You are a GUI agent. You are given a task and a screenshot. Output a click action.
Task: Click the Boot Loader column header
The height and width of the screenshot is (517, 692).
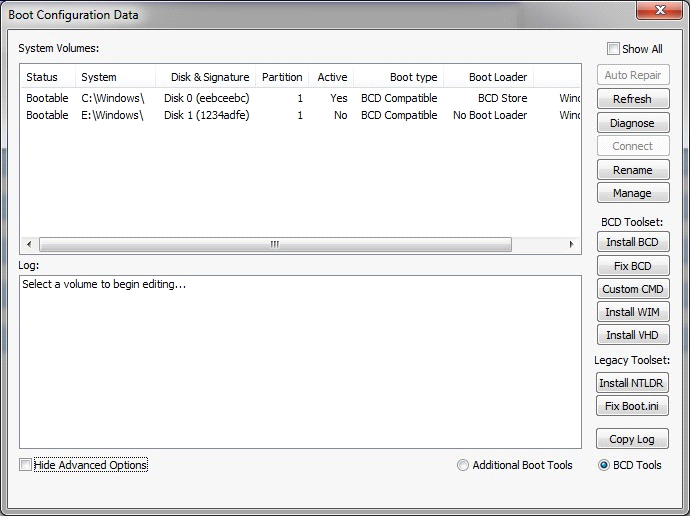[489, 77]
